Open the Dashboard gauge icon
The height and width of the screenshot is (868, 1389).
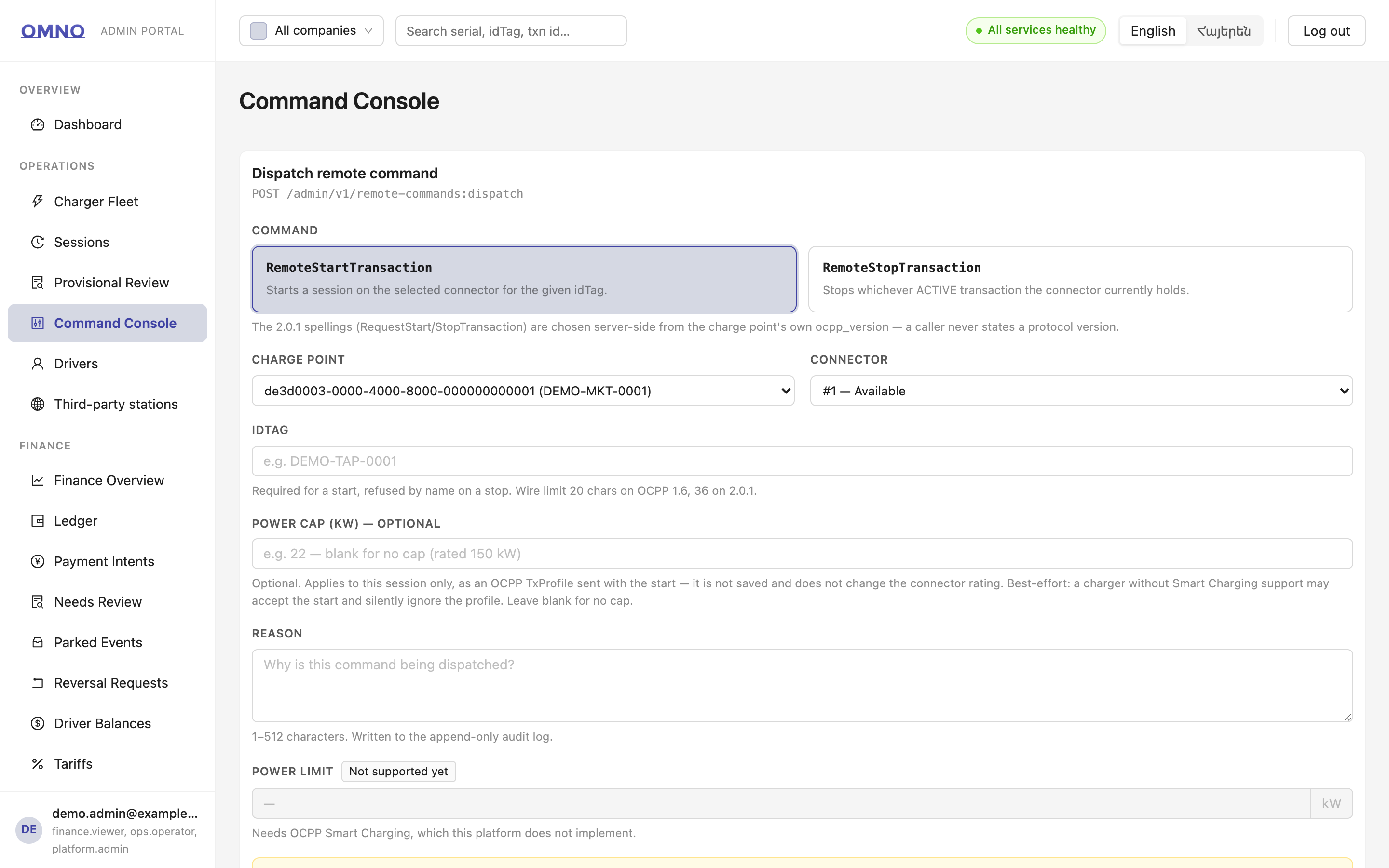[x=37, y=124]
